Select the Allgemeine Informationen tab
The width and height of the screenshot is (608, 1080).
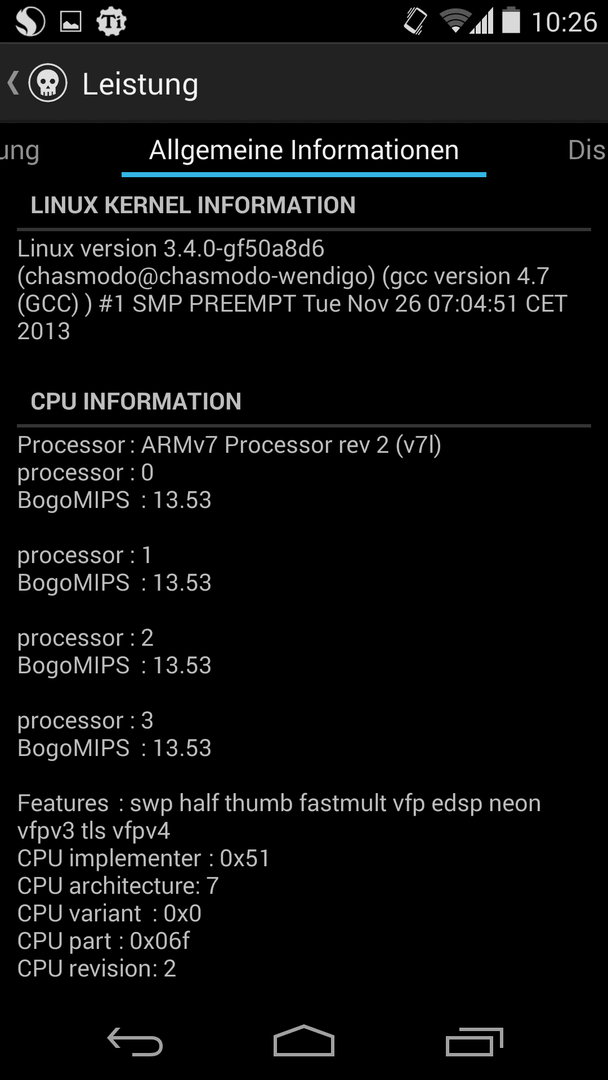pyautogui.click(x=304, y=150)
